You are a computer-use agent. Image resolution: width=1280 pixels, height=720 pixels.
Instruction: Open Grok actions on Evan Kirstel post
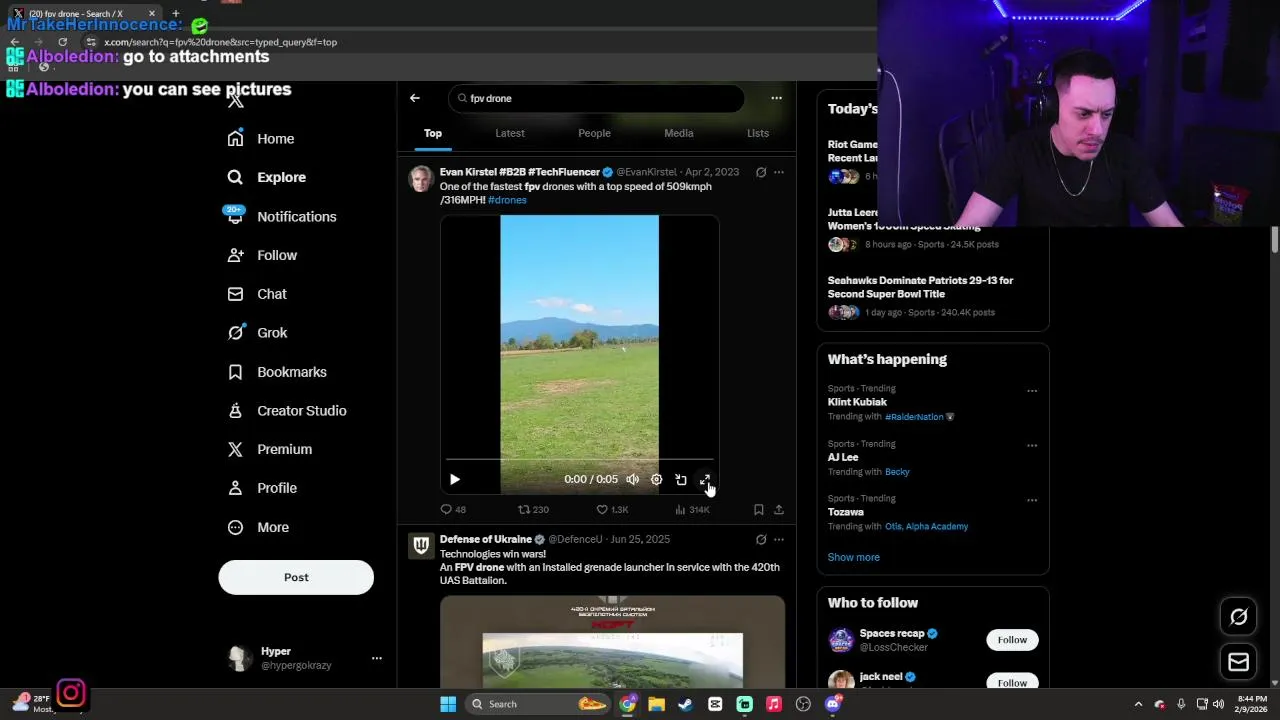pos(761,172)
